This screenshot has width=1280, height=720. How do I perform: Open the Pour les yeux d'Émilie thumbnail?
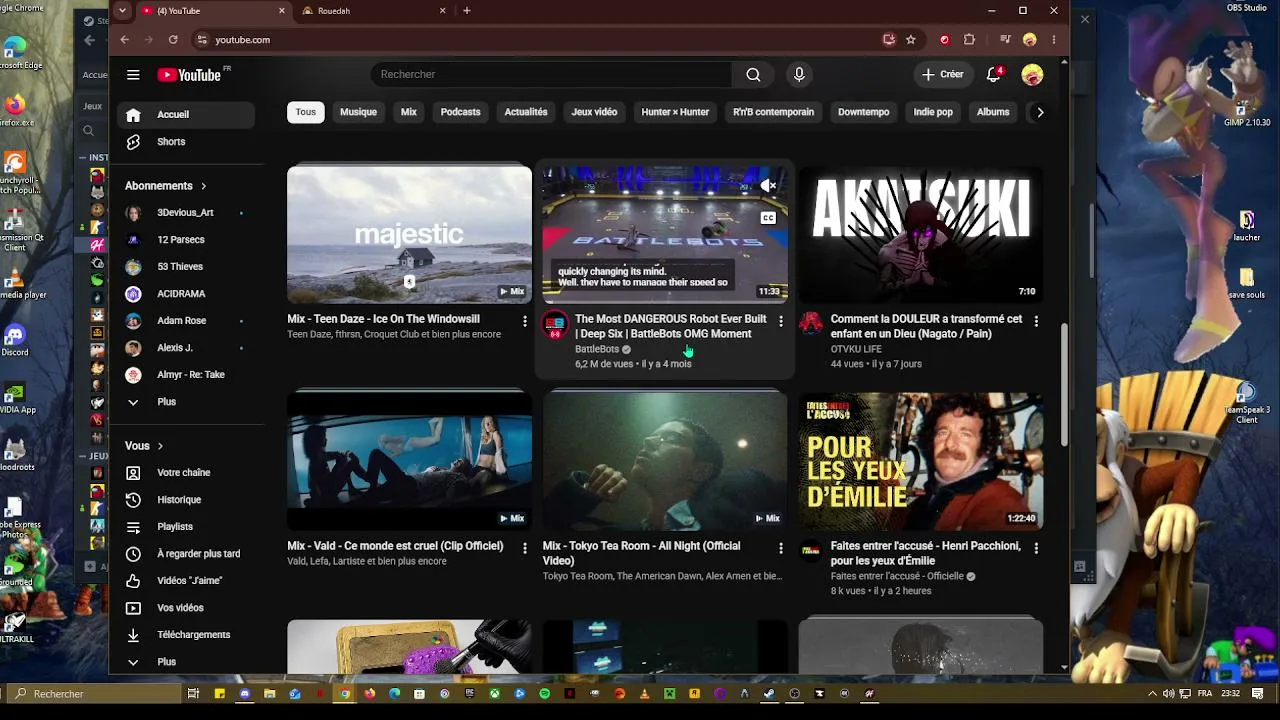click(921, 461)
